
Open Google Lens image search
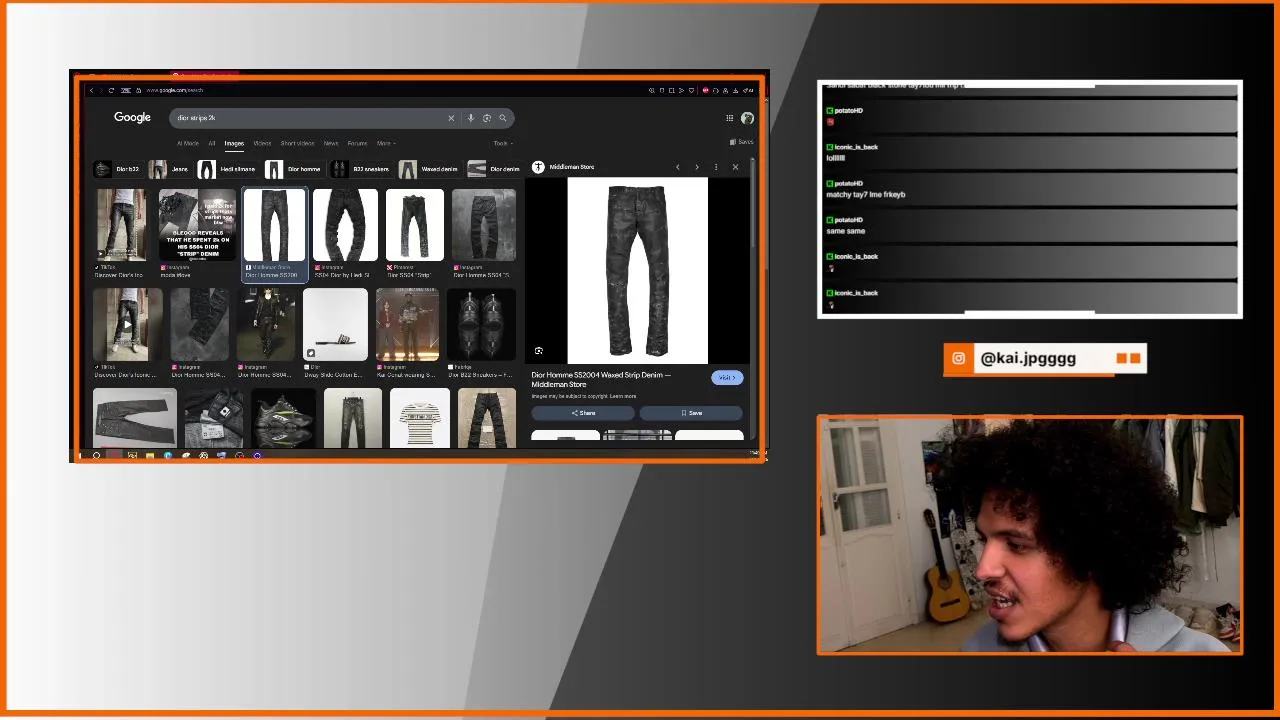tap(487, 118)
